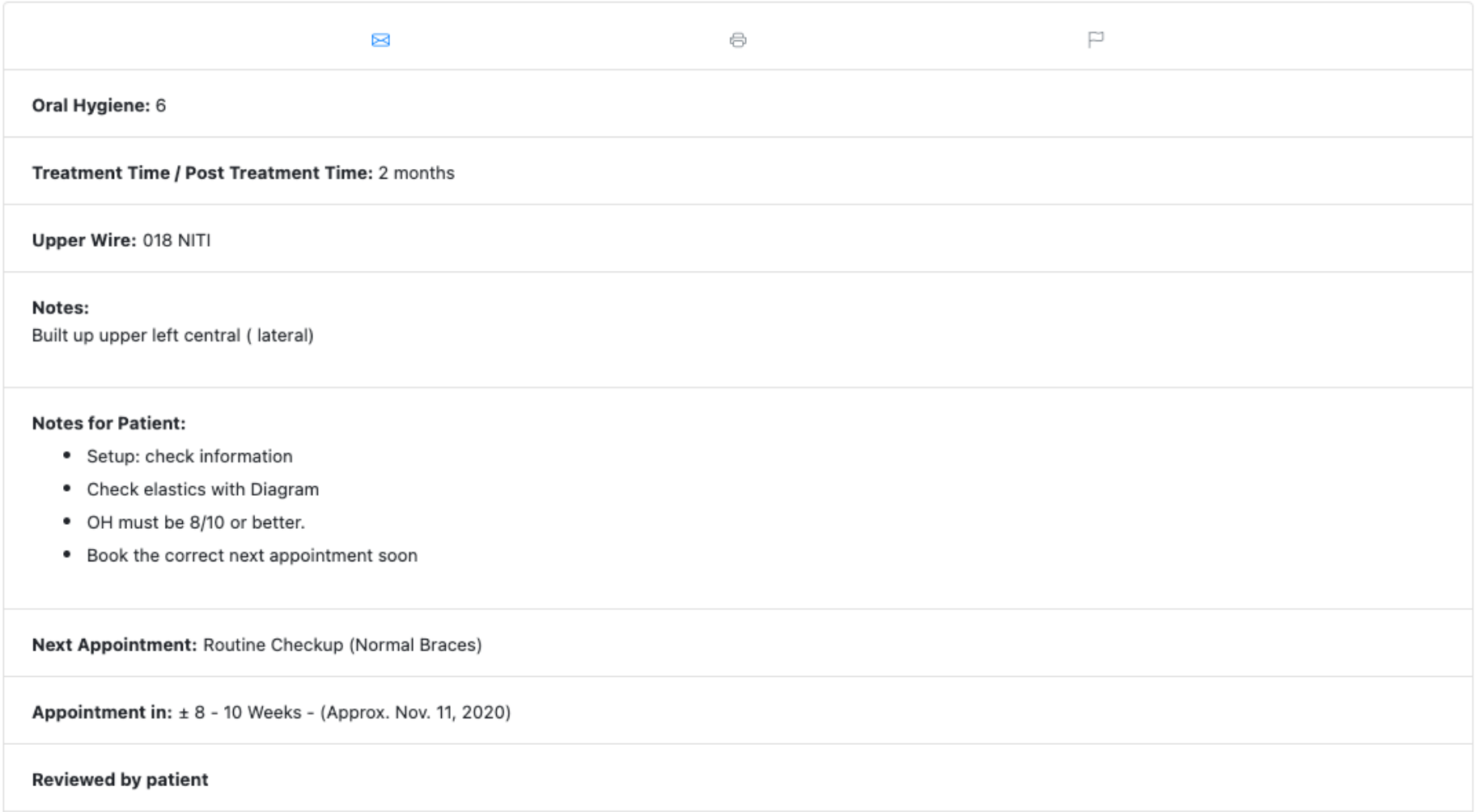The width and height of the screenshot is (1476, 812).
Task: Select the approximate Nov. 11, 2020 date
Action: [416, 713]
